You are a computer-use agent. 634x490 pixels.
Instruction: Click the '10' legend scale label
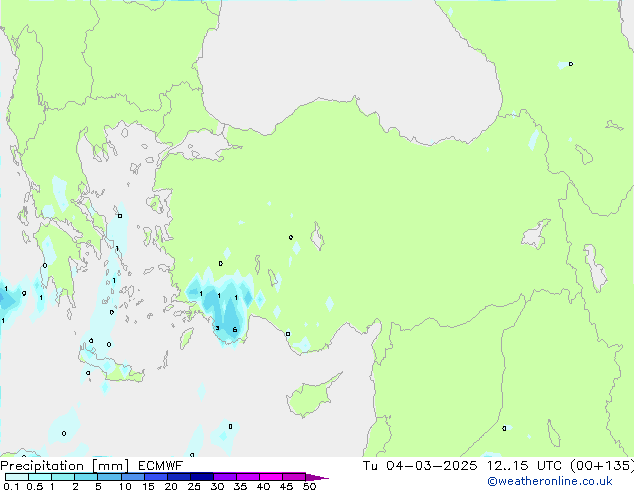coord(125,486)
